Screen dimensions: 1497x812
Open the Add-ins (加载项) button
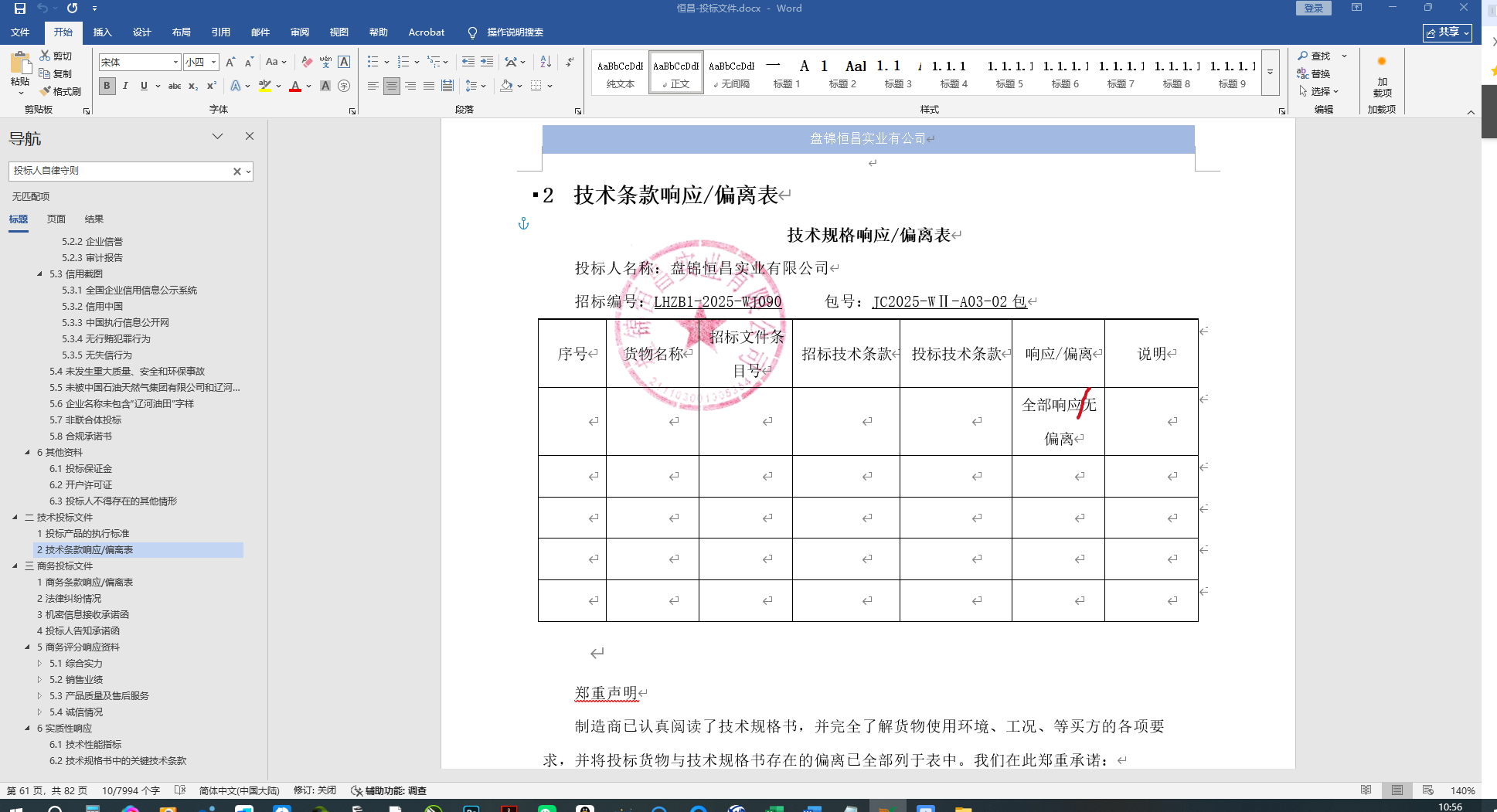tap(1382, 75)
